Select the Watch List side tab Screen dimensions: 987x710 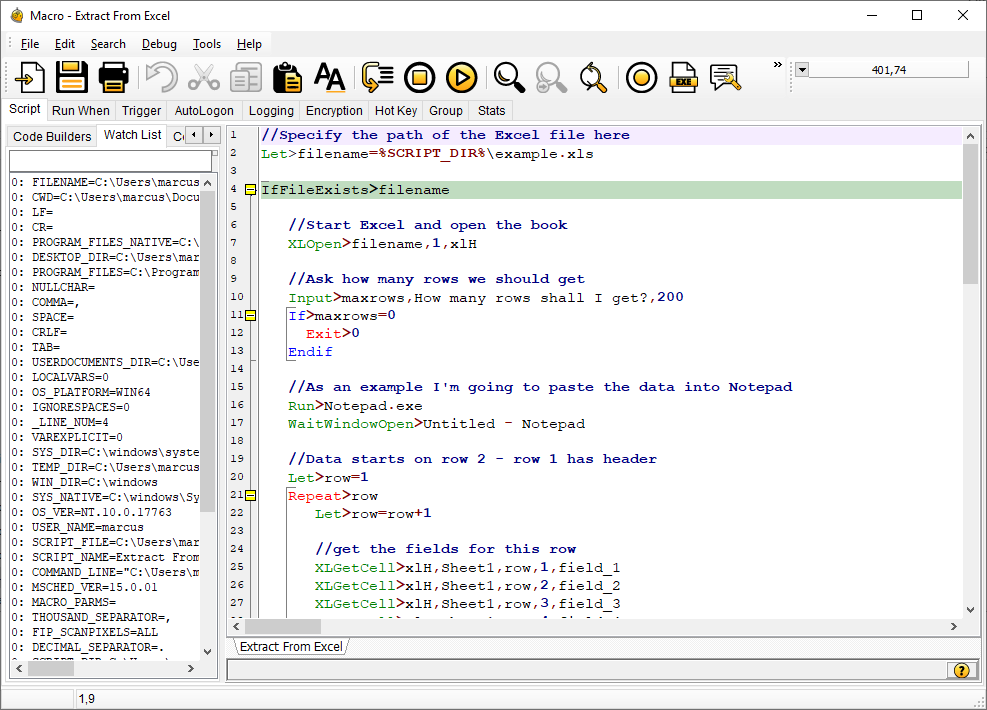(x=132, y=135)
